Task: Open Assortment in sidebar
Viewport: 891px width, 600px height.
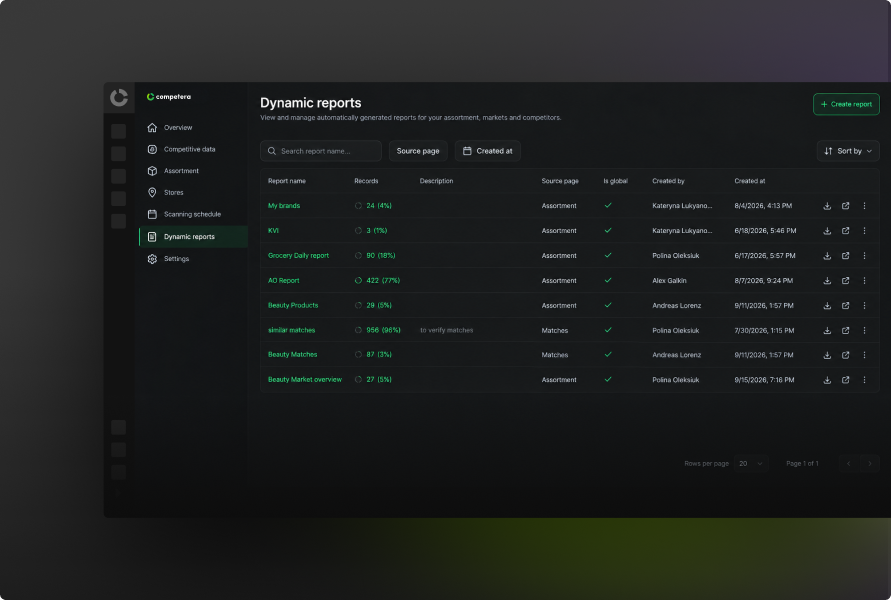Action: 193,171
